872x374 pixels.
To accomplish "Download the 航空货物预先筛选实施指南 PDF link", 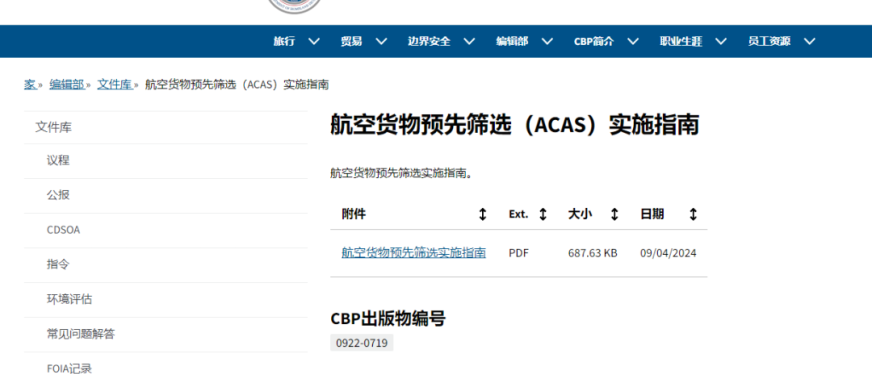I will click(x=414, y=253).
